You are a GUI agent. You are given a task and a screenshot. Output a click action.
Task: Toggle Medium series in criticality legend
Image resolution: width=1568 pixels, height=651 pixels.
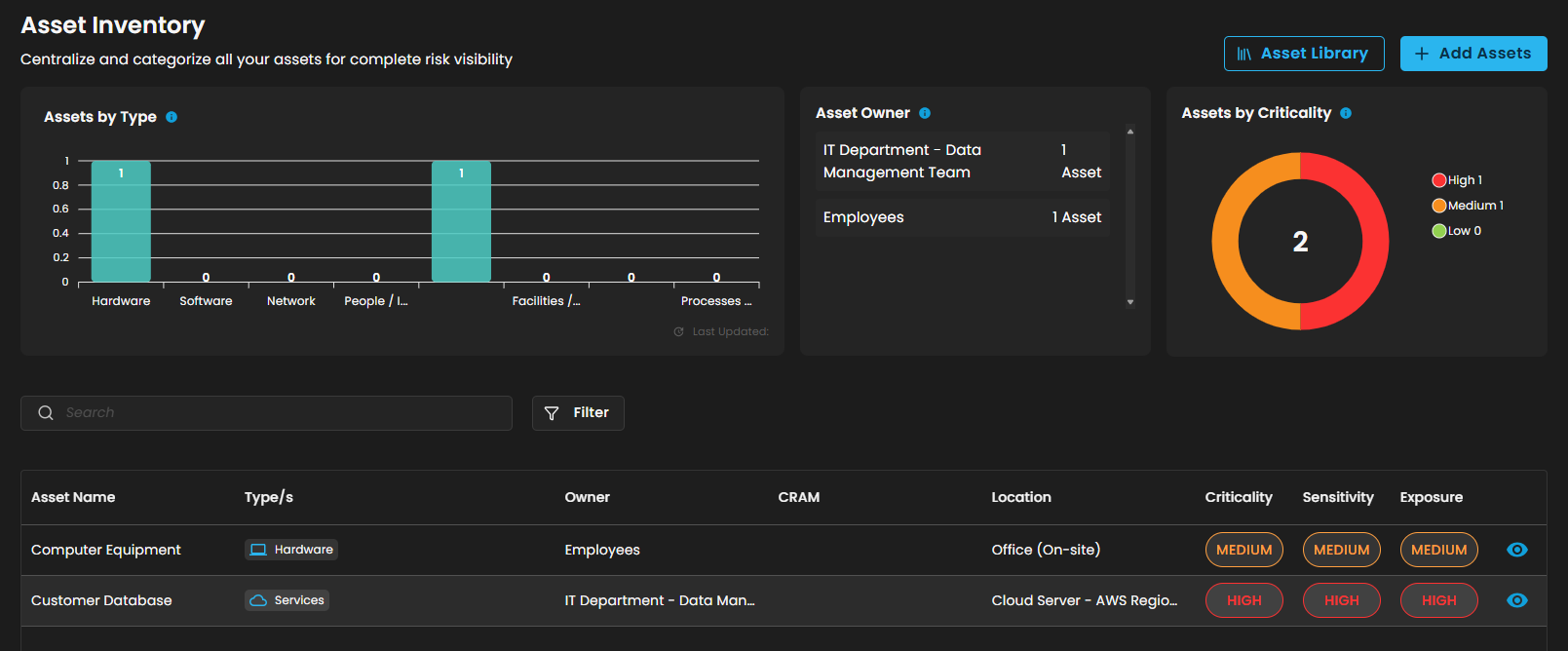[1468, 206]
